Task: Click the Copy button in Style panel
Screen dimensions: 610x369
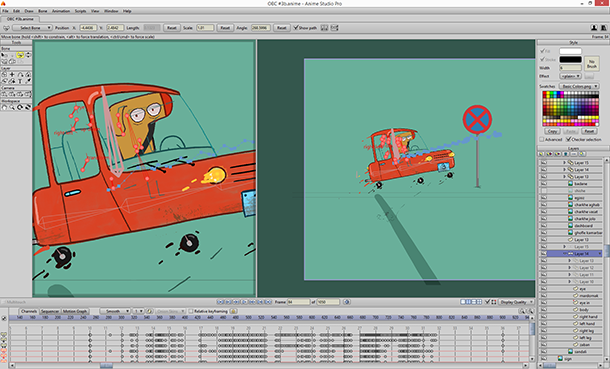Action: (x=552, y=131)
